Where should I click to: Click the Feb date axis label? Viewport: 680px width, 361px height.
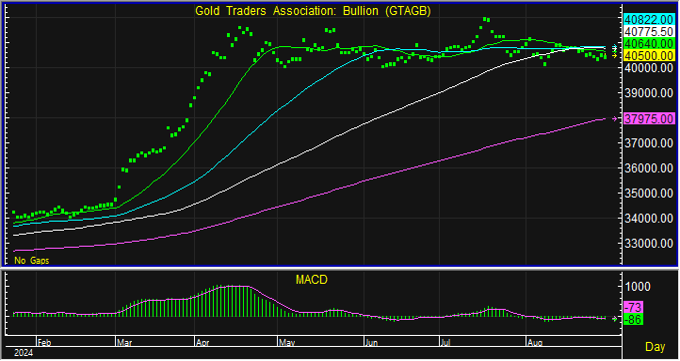44,342
